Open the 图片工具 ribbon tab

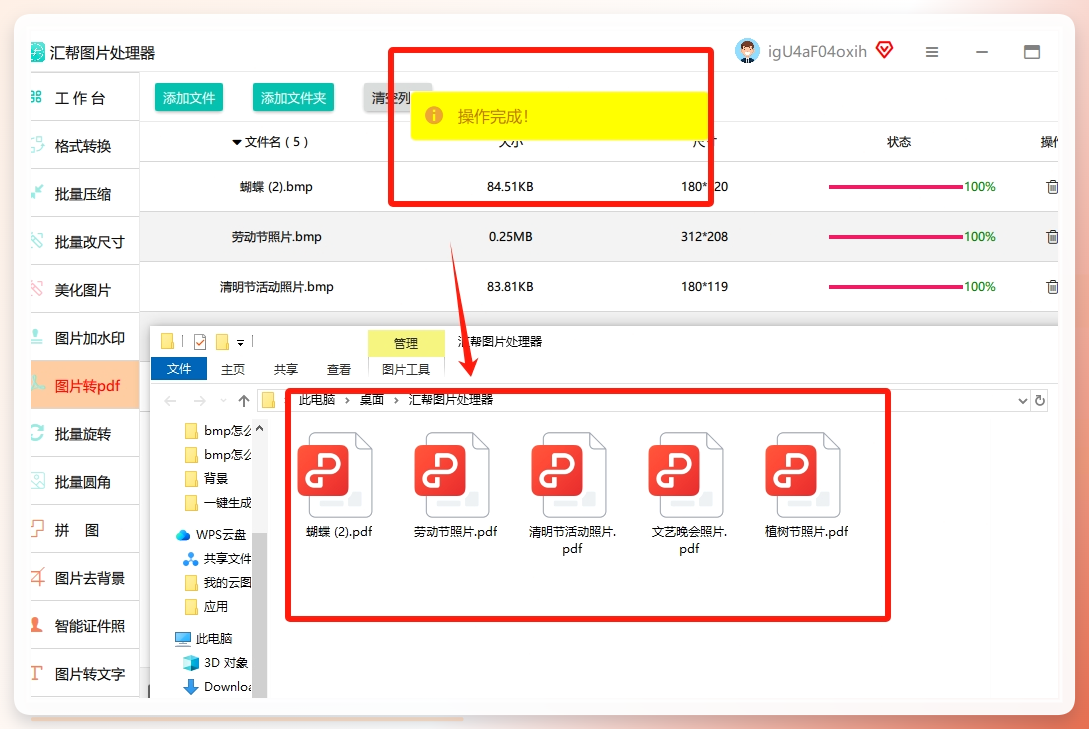(x=406, y=369)
